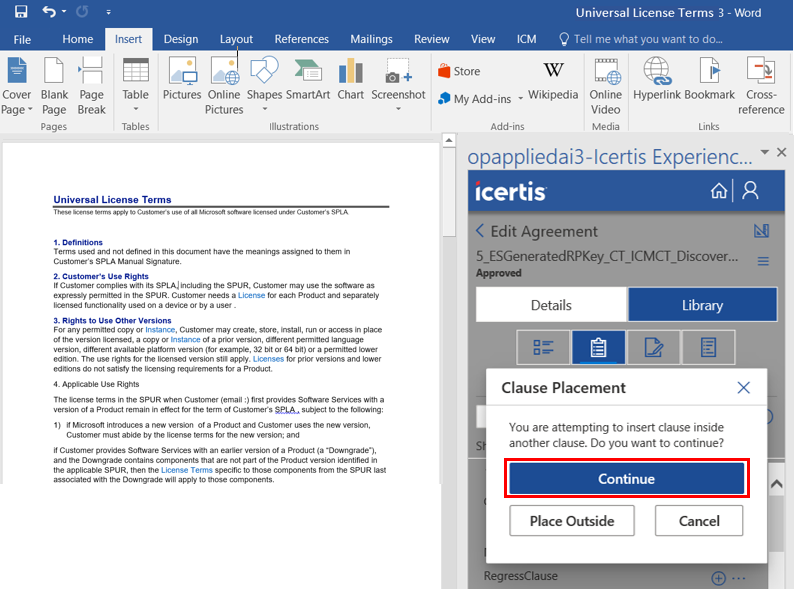Insert a Chart
Screen dimensions: 794x589
[x=350, y=79]
